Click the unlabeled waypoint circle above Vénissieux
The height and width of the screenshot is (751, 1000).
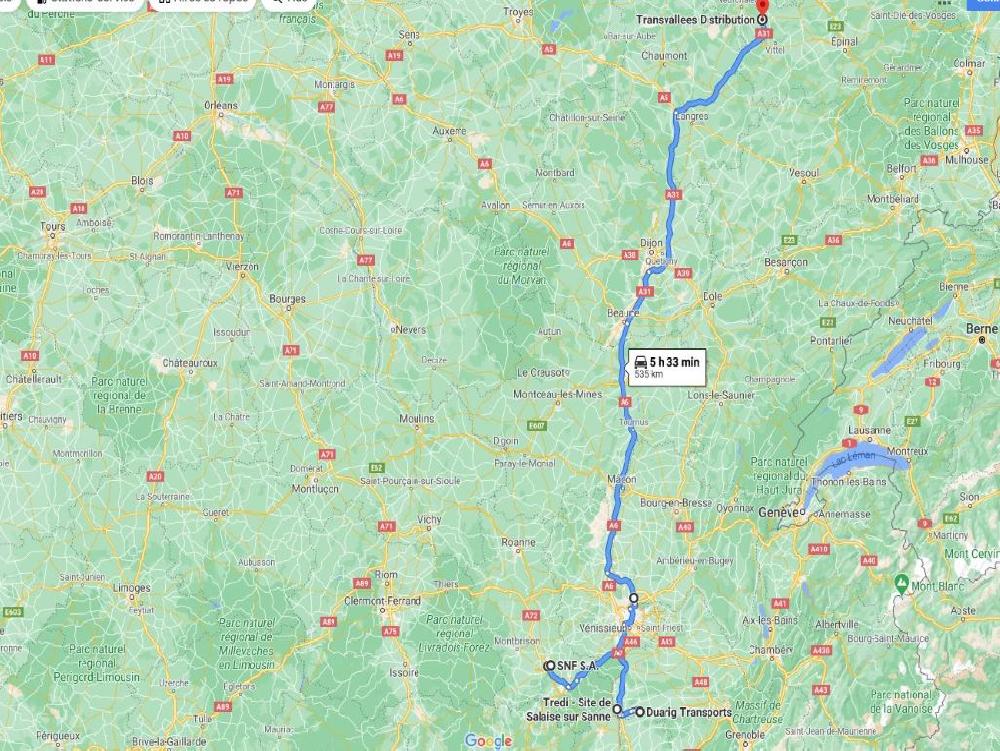tap(633, 598)
